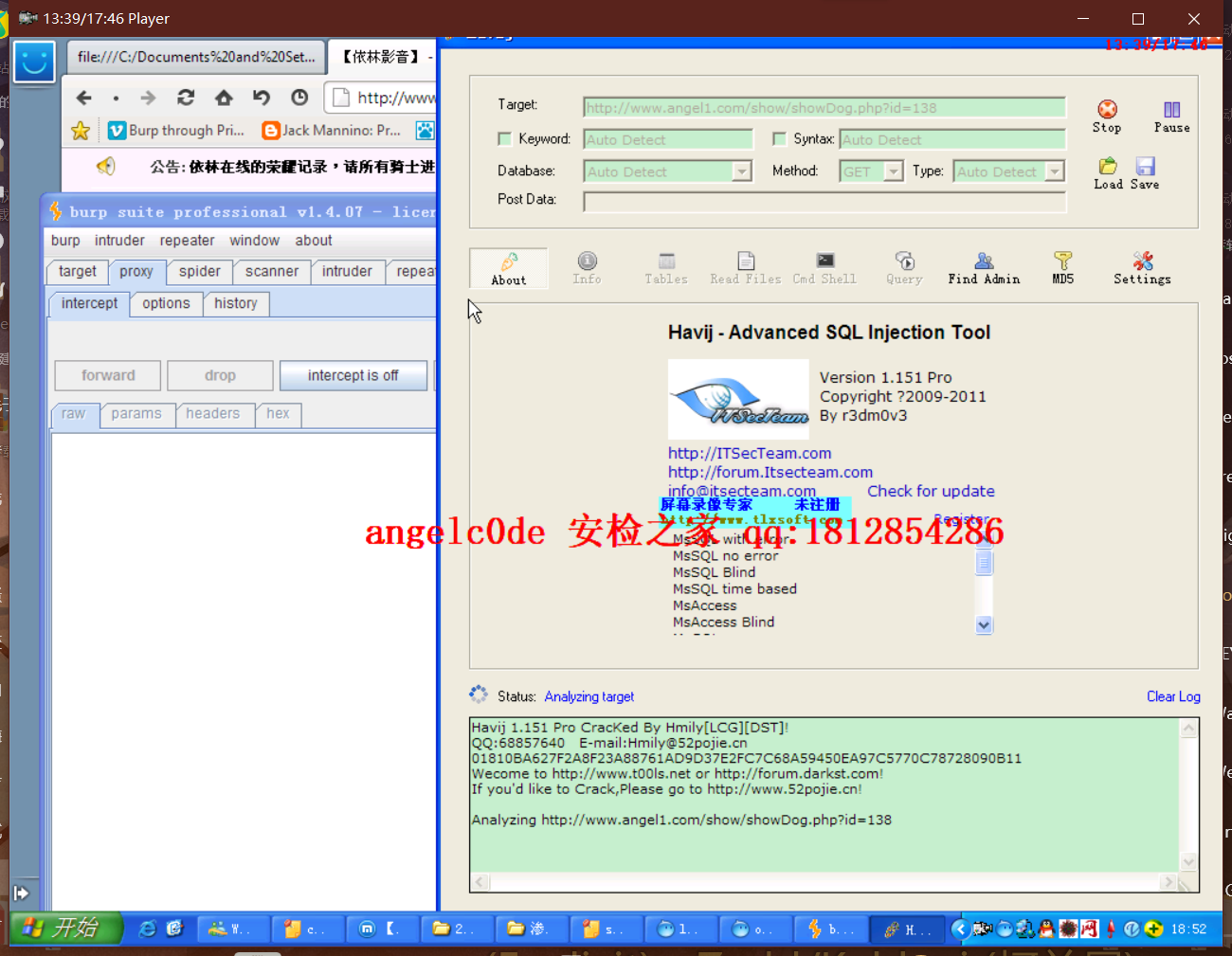Click the player sidebar expand arrow icon
This screenshot has width=1232, height=956.
pyautogui.click(x=21, y=893)
